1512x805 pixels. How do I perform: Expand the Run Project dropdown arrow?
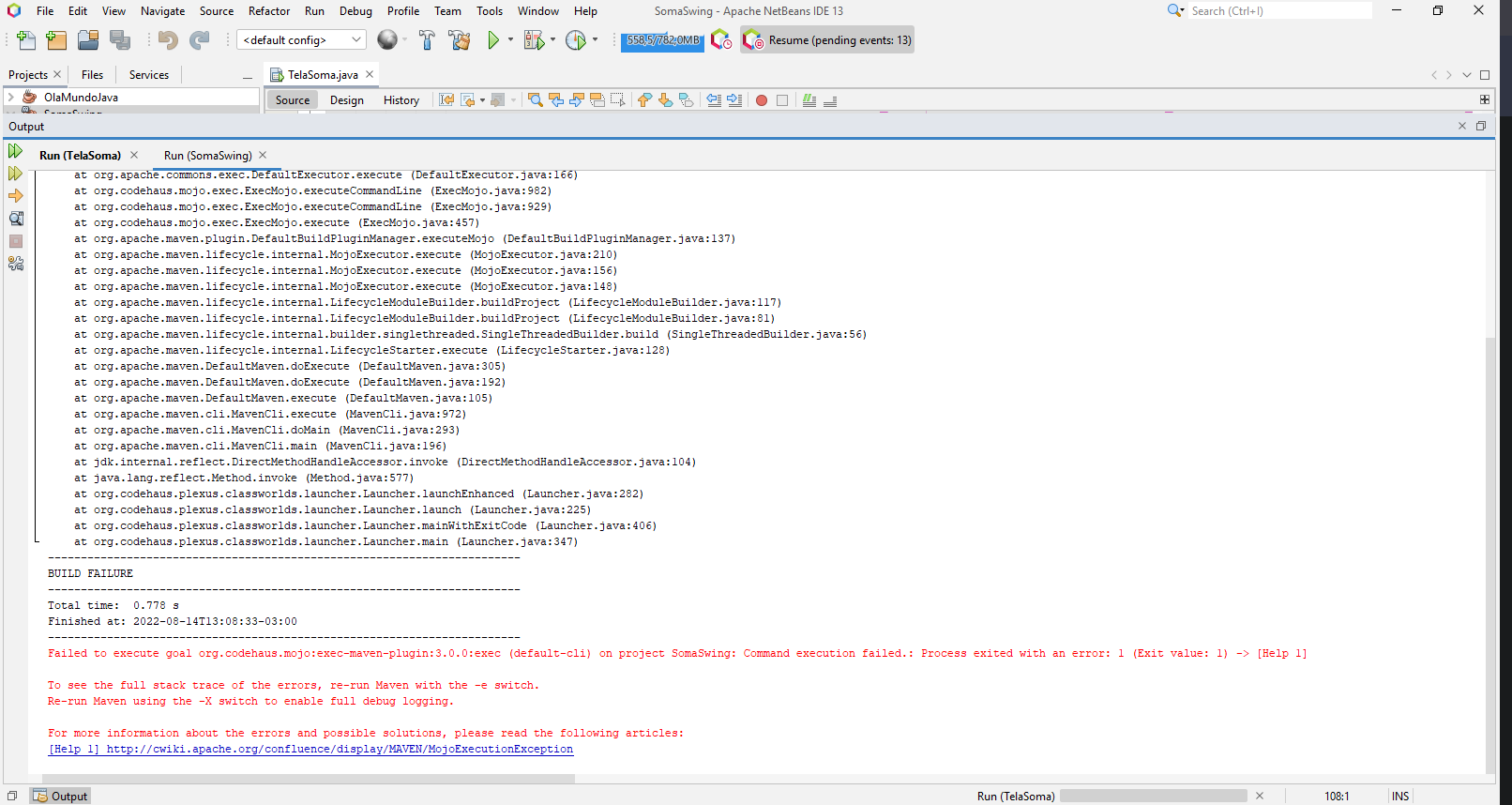511,40
